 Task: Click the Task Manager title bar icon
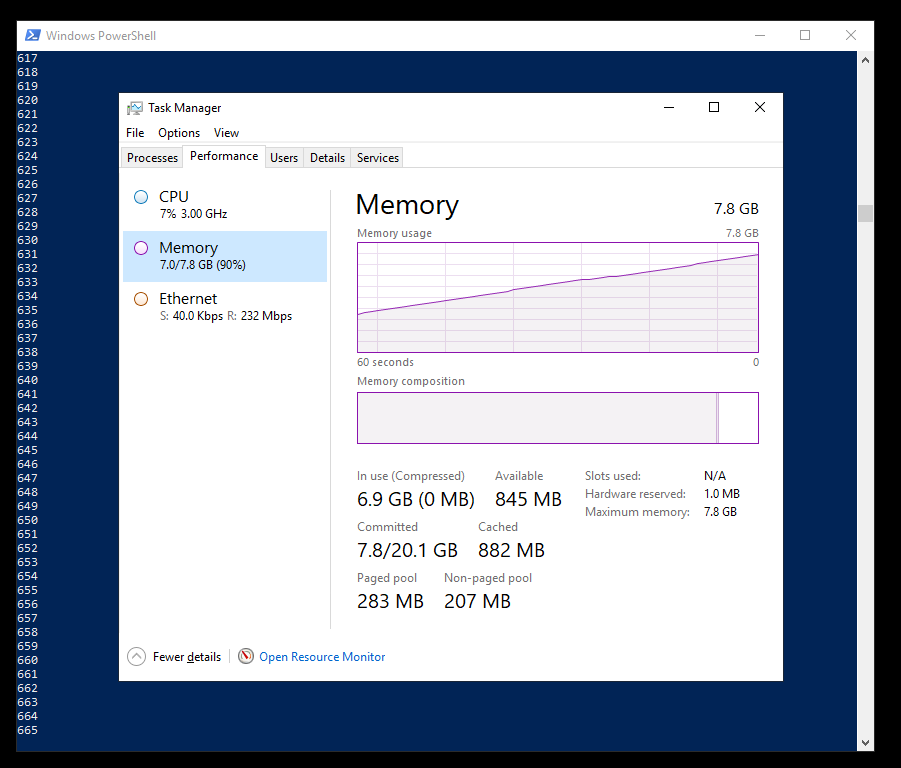(x=135, y=108)
